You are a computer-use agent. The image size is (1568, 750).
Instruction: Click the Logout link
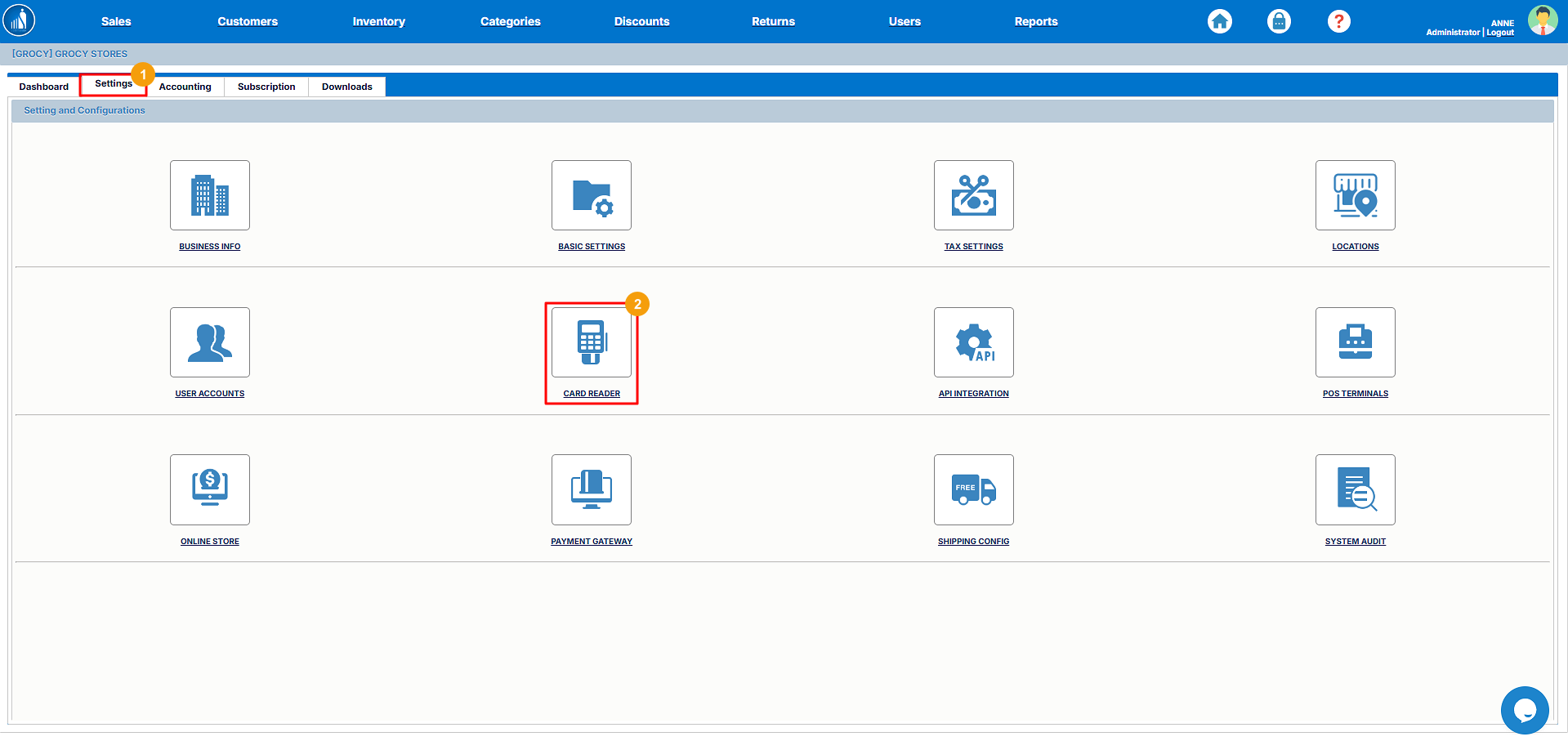coord(1500,33)
